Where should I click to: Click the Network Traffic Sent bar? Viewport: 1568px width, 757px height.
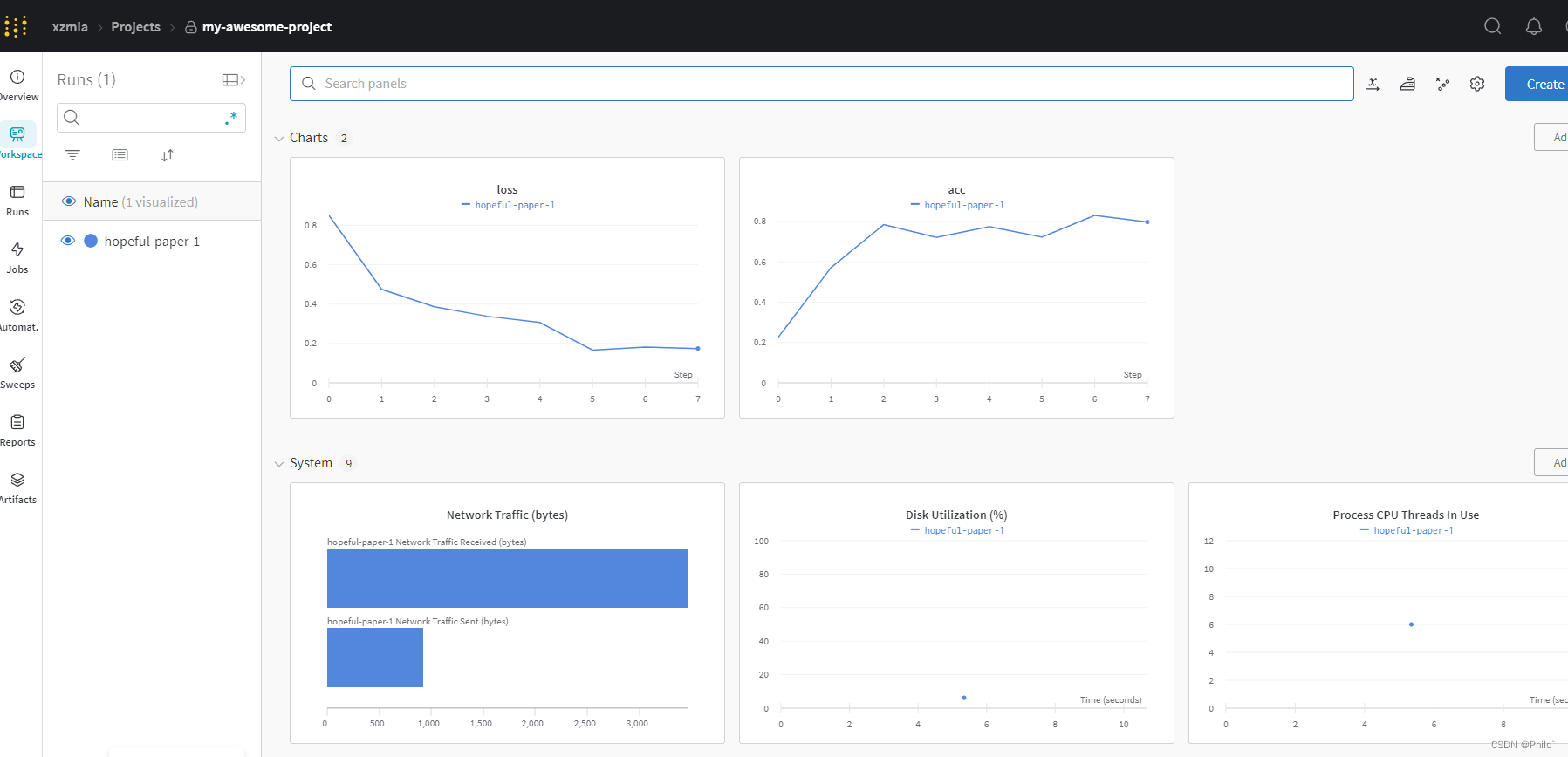click(375, 658)
